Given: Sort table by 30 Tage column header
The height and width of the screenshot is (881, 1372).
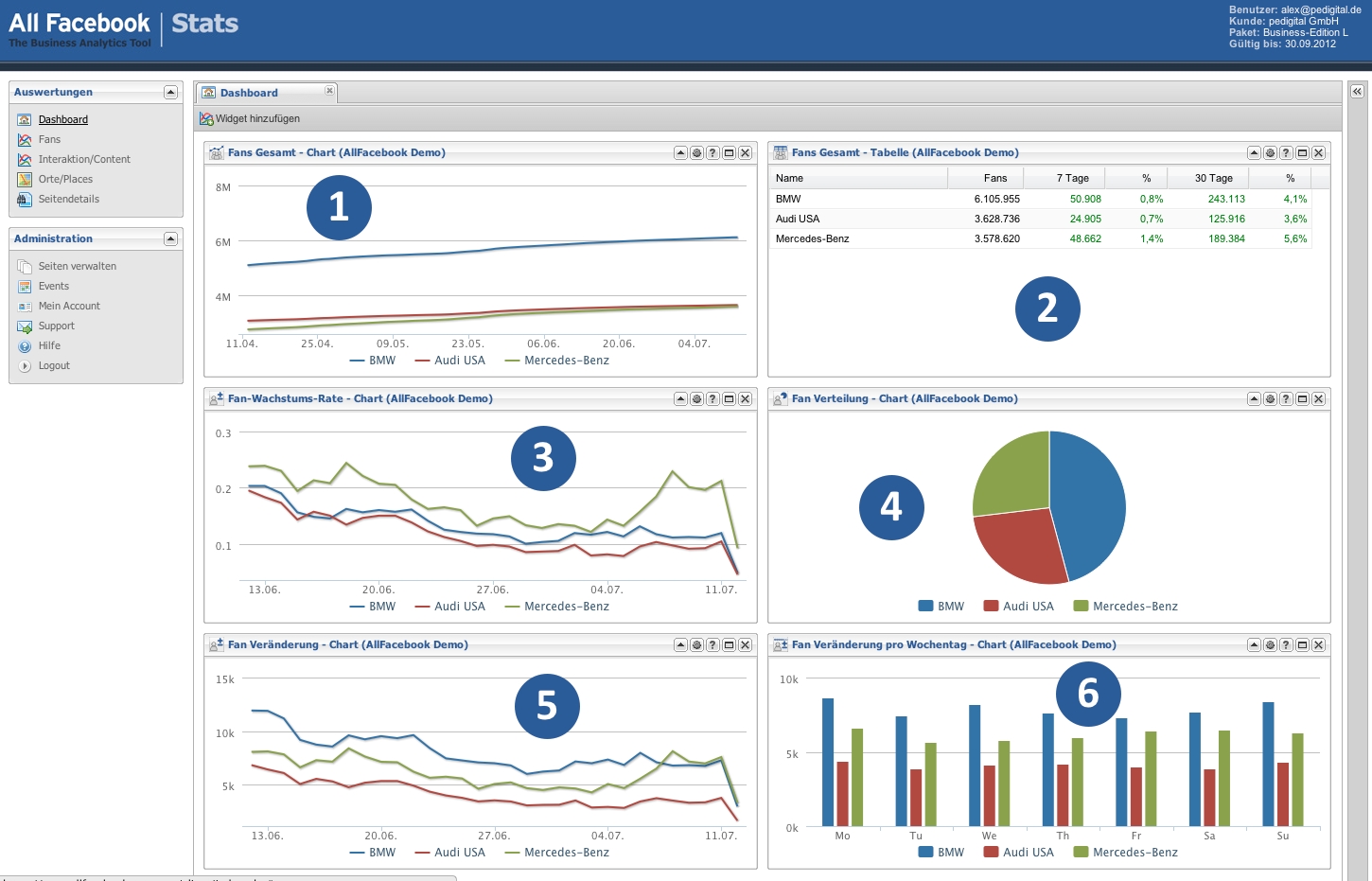Looking at the screenshot, I should click(1207, 178).
